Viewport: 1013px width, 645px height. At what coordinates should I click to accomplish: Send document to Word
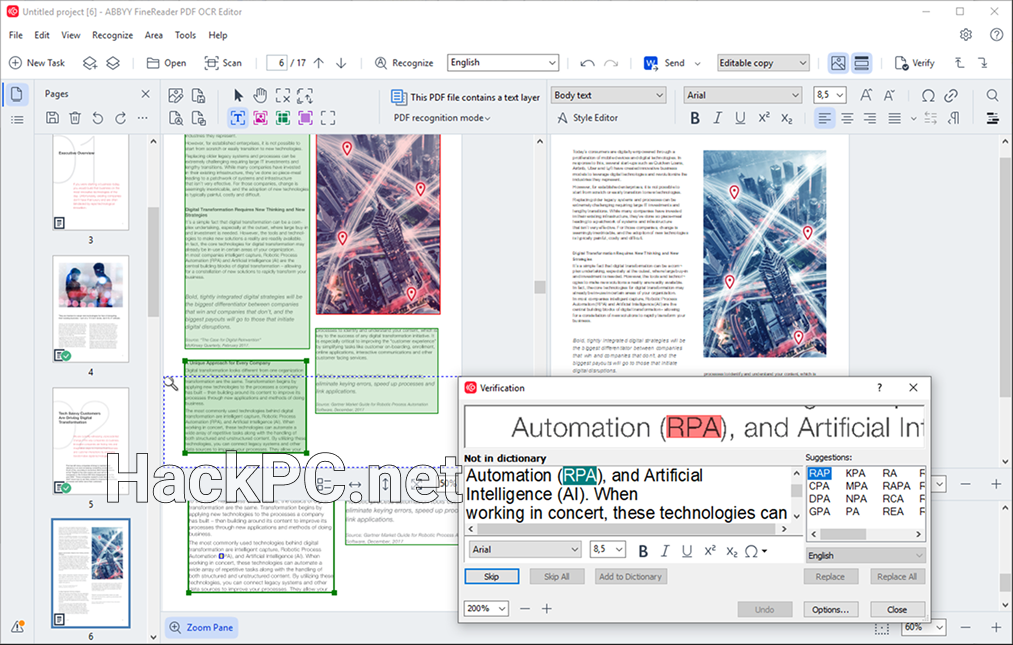664,63
